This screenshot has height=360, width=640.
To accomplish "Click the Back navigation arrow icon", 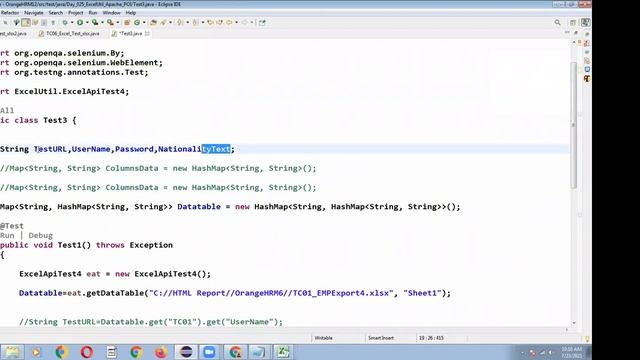I will coord(229,22).
